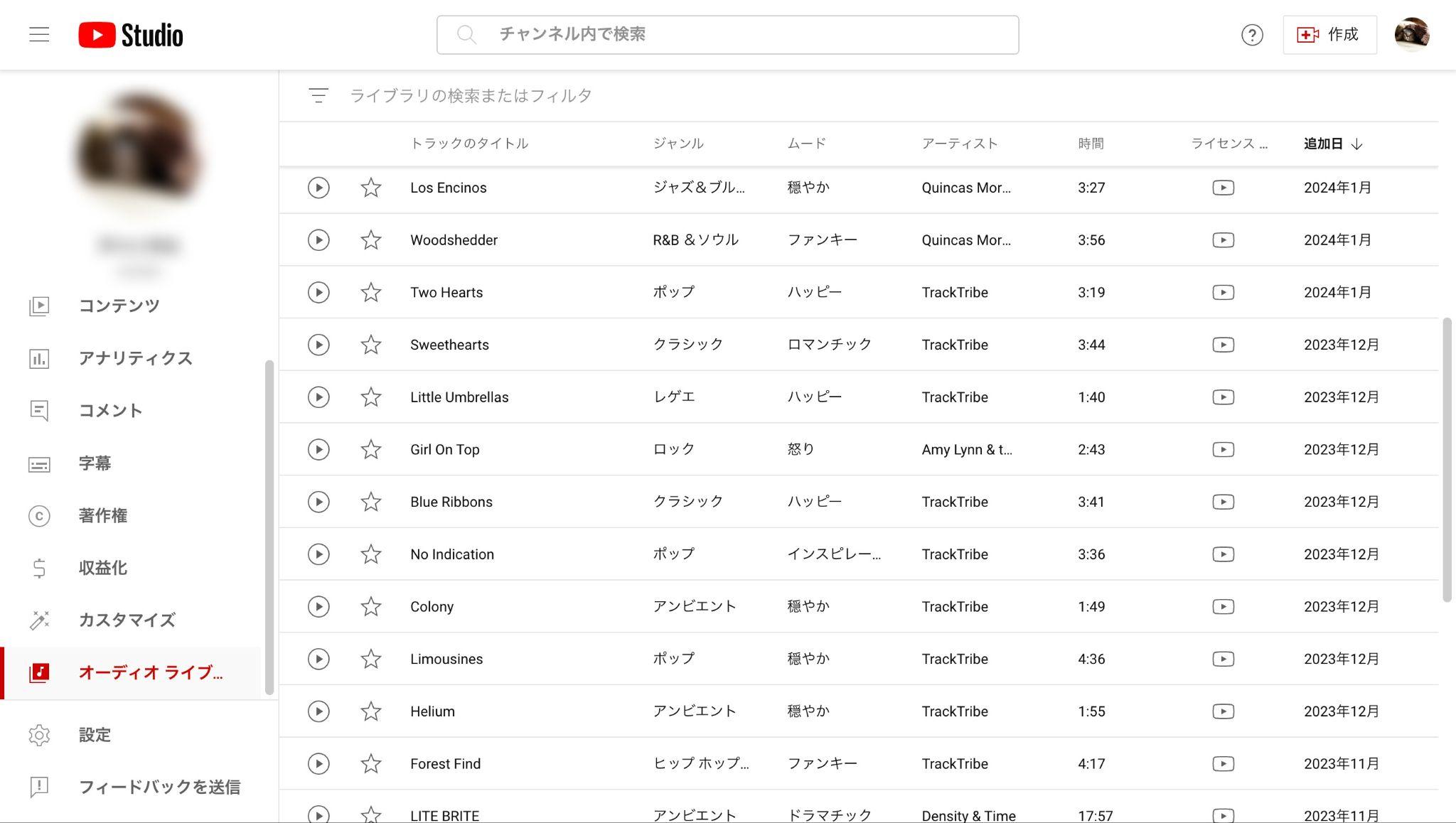The width and height of the screenshot is (1456, 823).
Task: Play the Sweethearts track
Action: click(x=318, y=345)
